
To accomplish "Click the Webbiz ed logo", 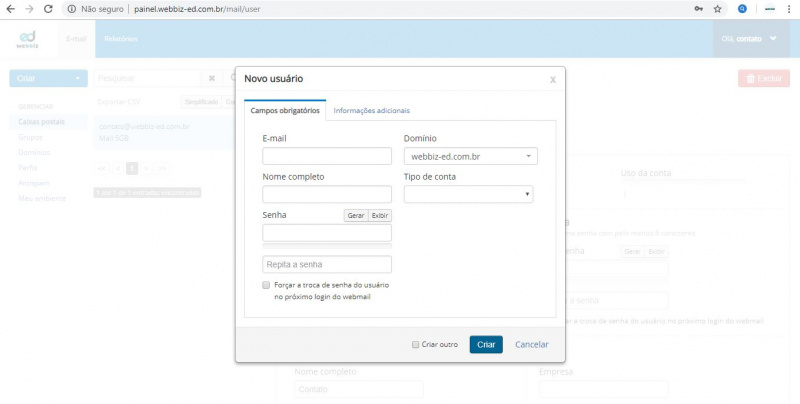I will (x=28, y=39).
